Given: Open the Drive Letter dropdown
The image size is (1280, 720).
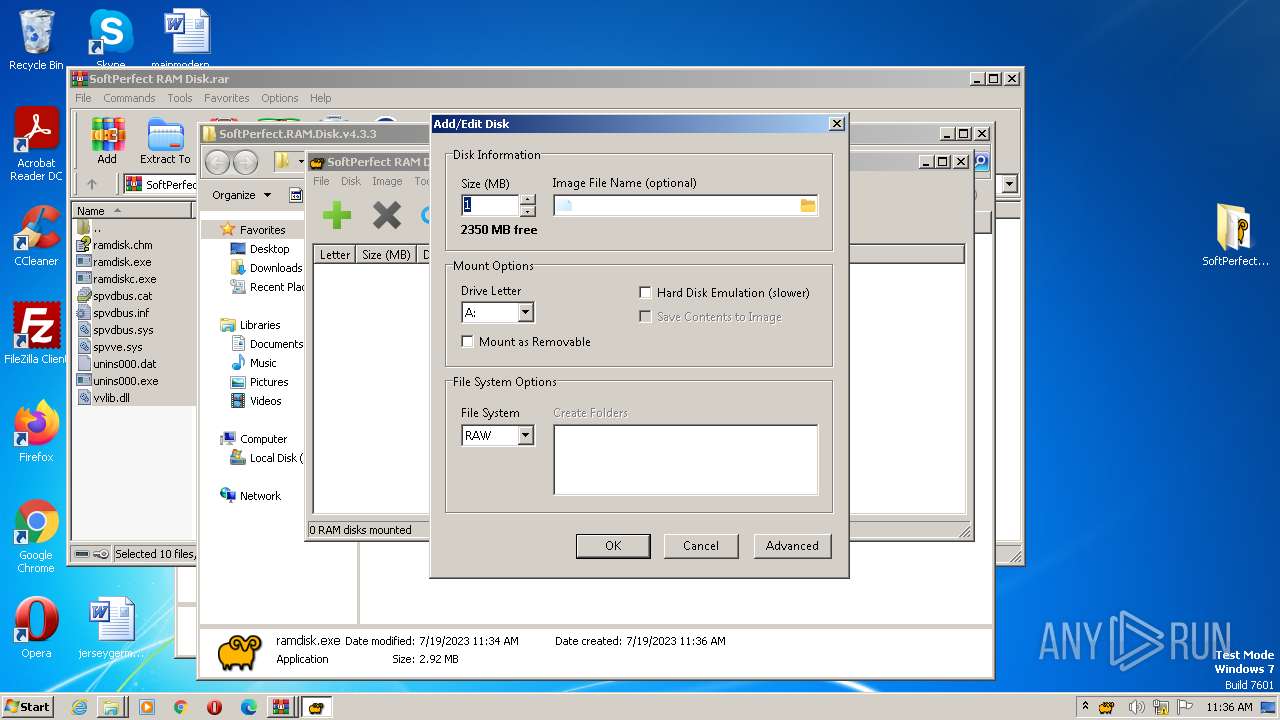Looking at the screenshot, I should (525, 313).
